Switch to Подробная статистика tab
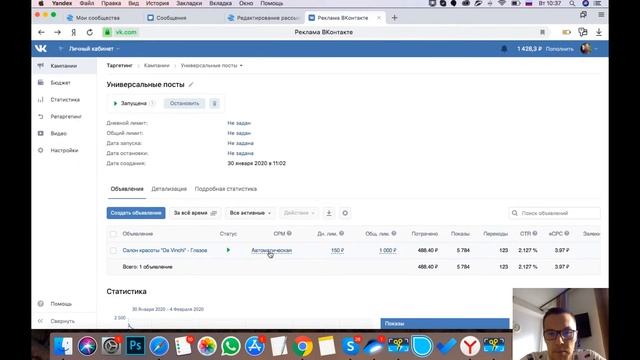Image resolution: width=640 pixels, height=360 pixels. coord(226,189)
